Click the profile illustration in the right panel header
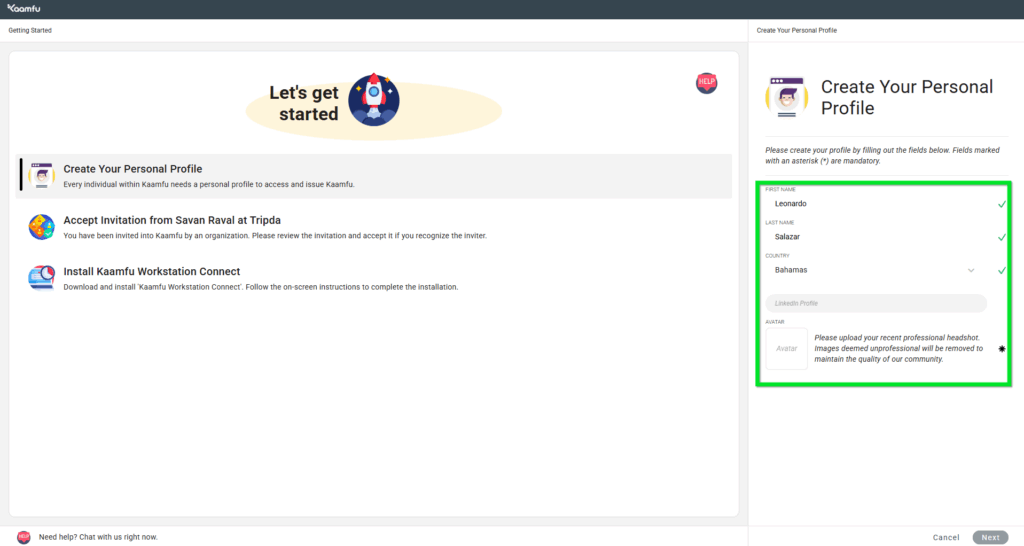This screenshot has width=1024, height=546. tap(786, 96)
